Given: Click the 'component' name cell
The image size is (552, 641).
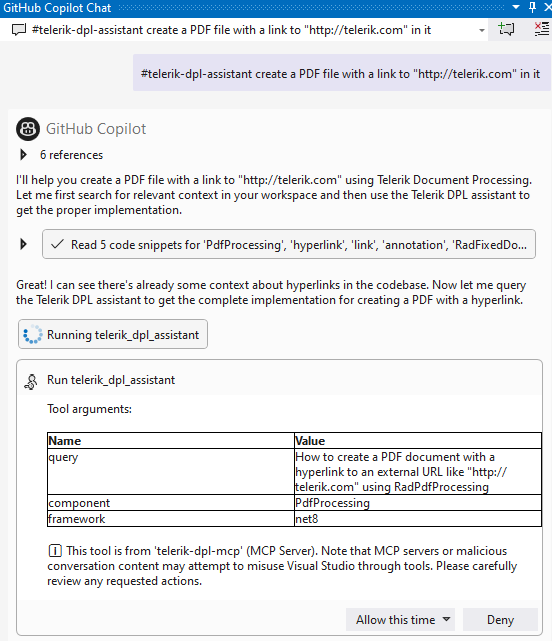Looking at the screenshot, I should pos(171,503).
